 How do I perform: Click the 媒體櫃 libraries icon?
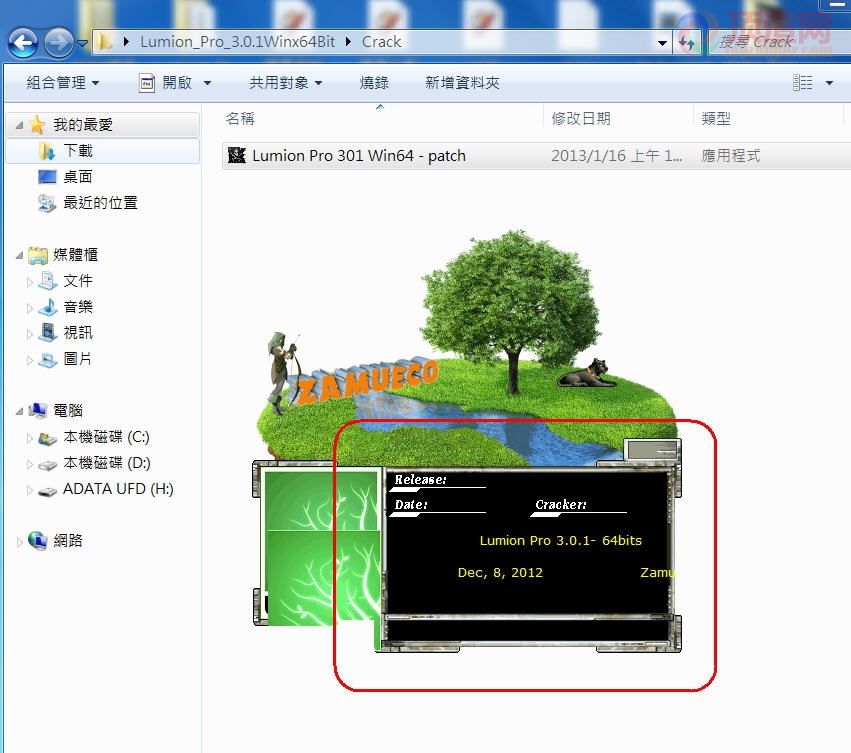tap(38, 255)
